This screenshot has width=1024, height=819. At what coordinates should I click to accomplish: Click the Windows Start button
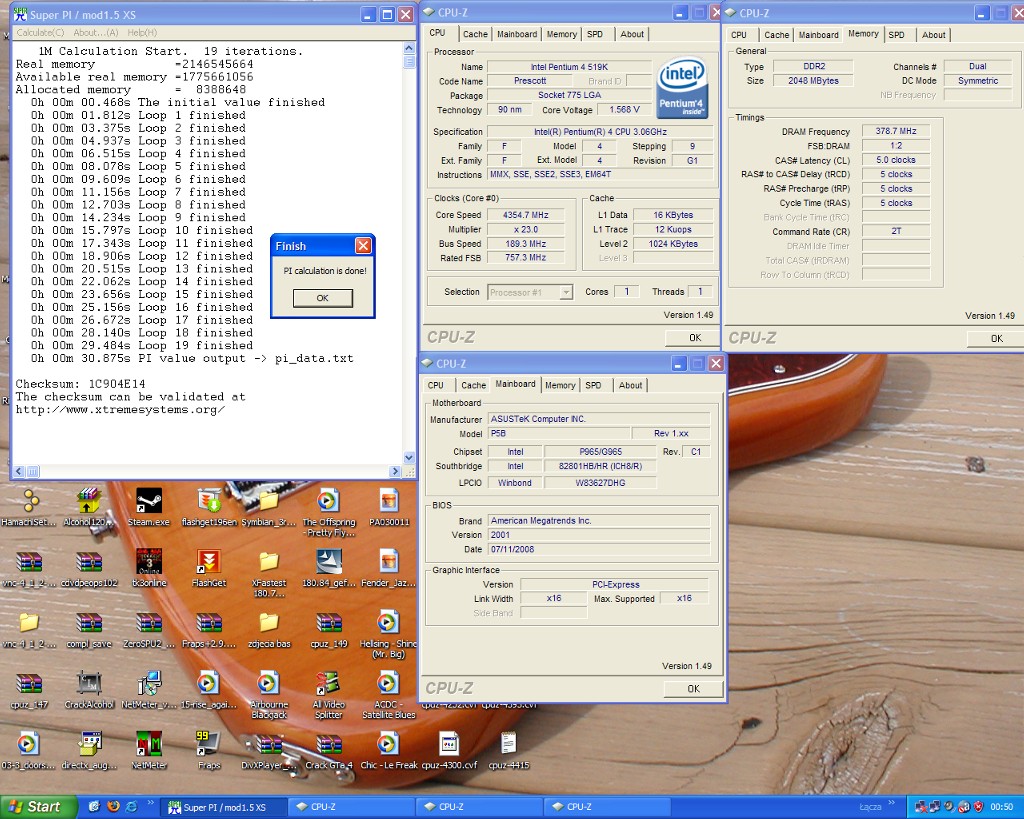coord(38,807)
